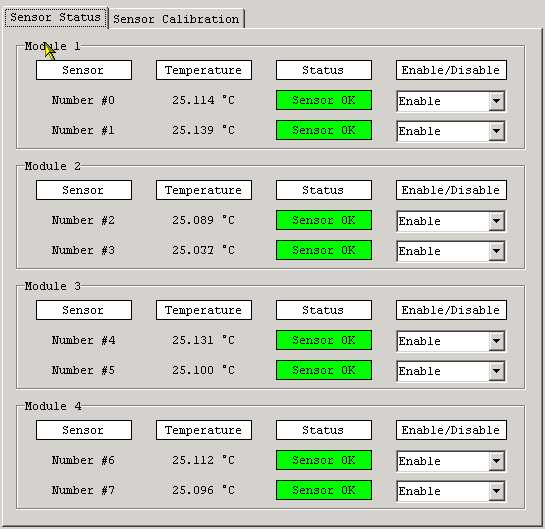The height and width of the screenshot is (529, 545).
Task: Open the Enable dropdown arrow for Number #2
Action: (496, 221)
